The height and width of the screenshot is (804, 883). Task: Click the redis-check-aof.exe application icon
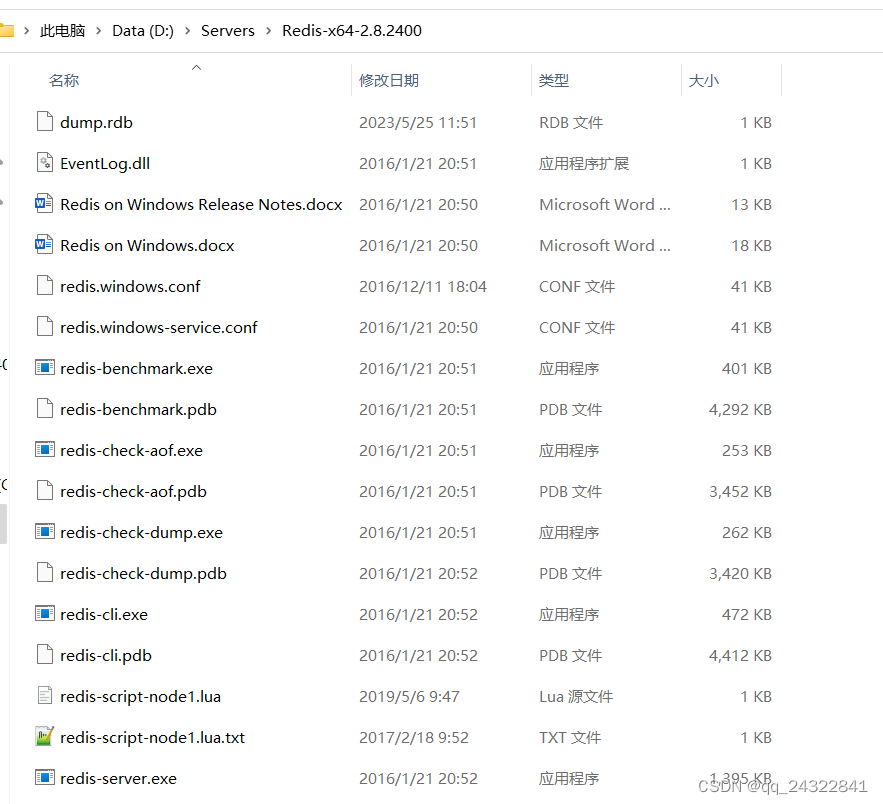pyautogui.click(x=44, y=450)
